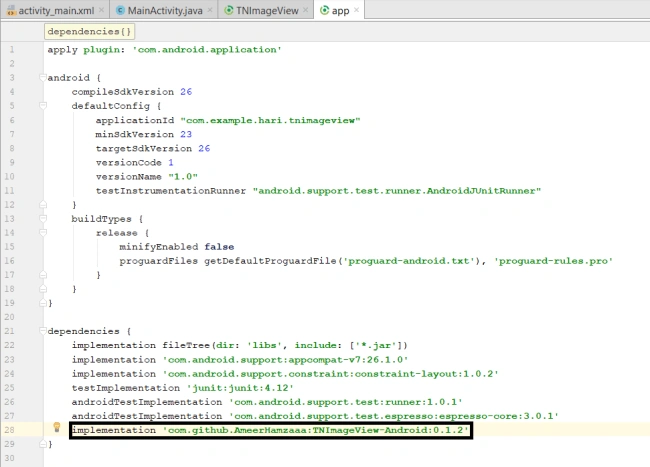Open the lightbulb quick-fix on line 28
This screenshot has height=467, width=650.
click(57, 427)
